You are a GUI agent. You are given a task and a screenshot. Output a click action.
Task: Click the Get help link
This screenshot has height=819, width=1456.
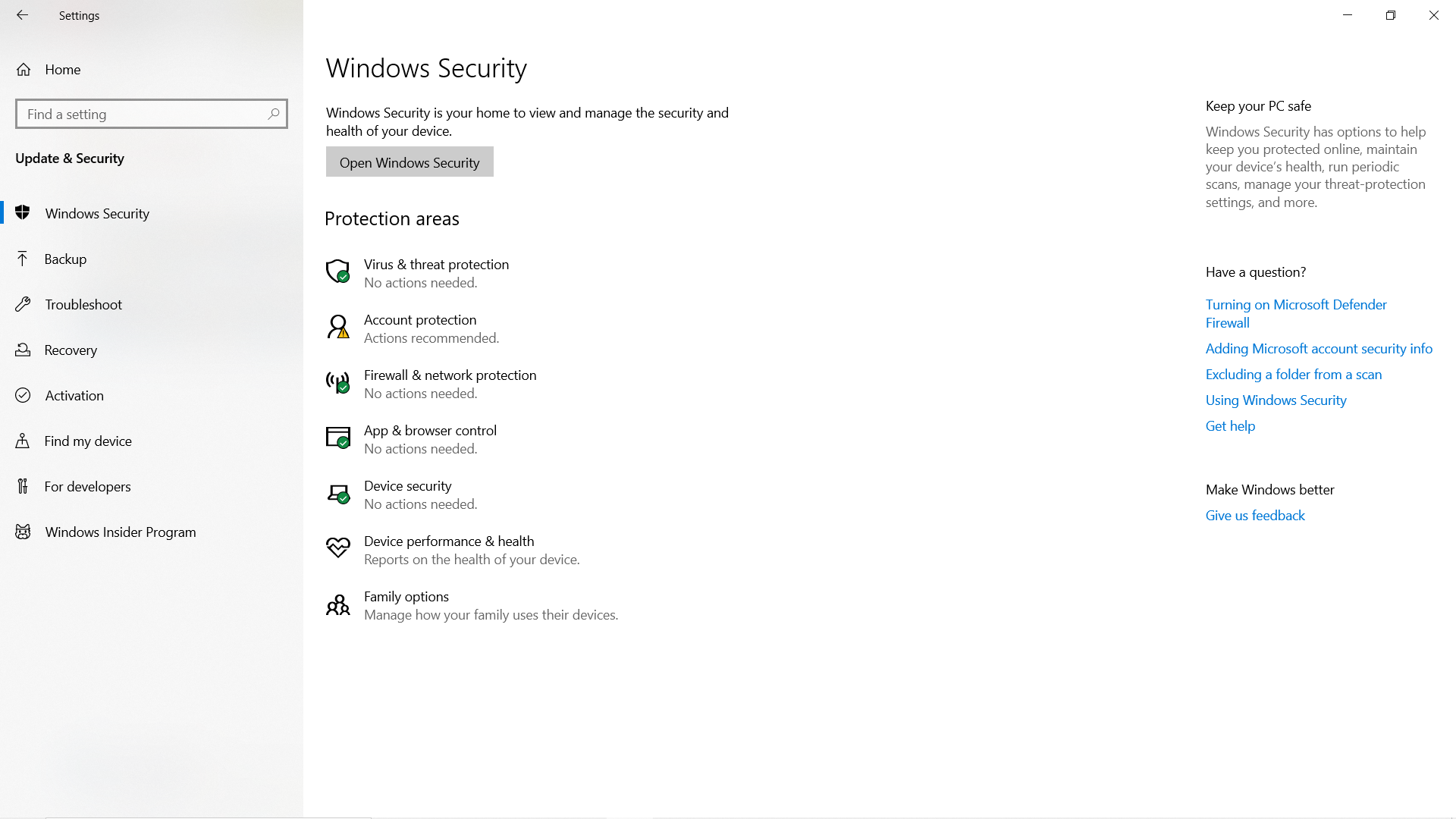click(1230, 425)
